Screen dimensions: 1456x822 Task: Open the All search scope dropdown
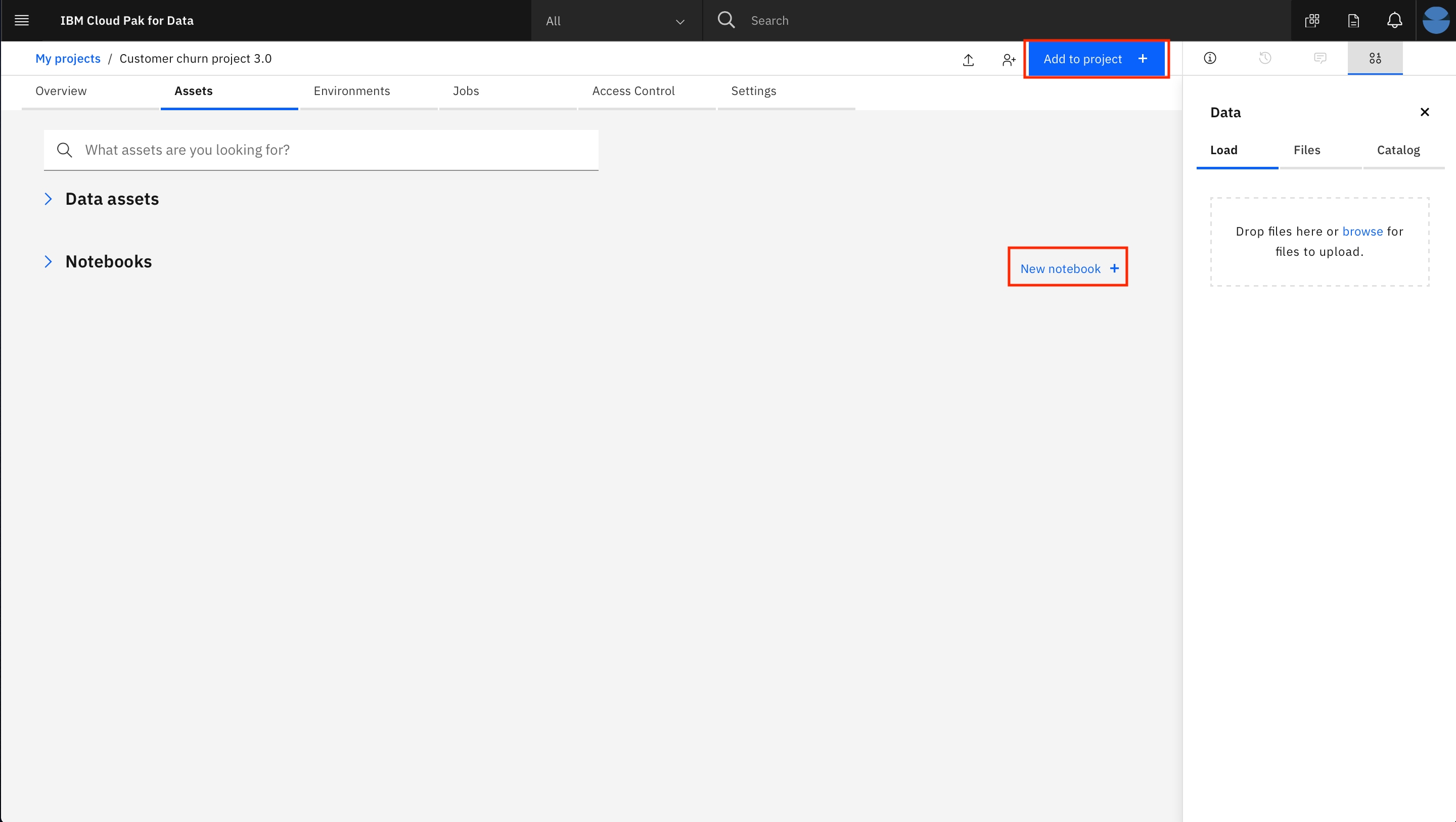(x=616, y=21)
